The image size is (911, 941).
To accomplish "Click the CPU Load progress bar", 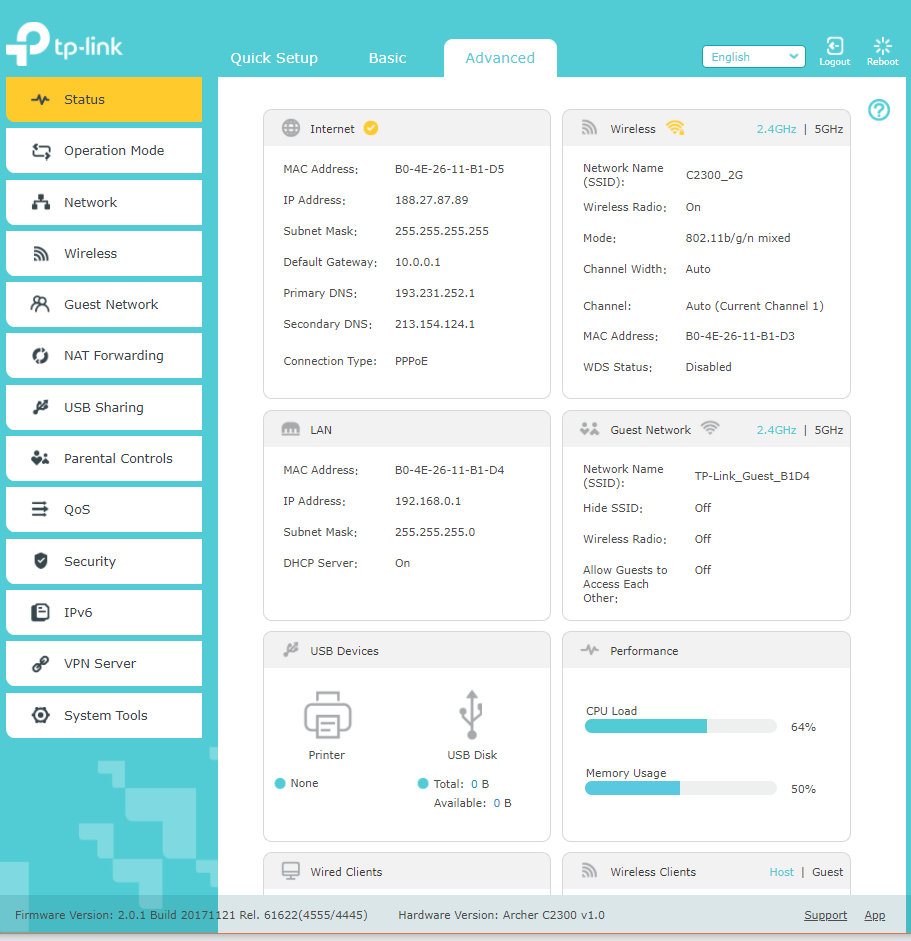I will [x=680, y=727].
